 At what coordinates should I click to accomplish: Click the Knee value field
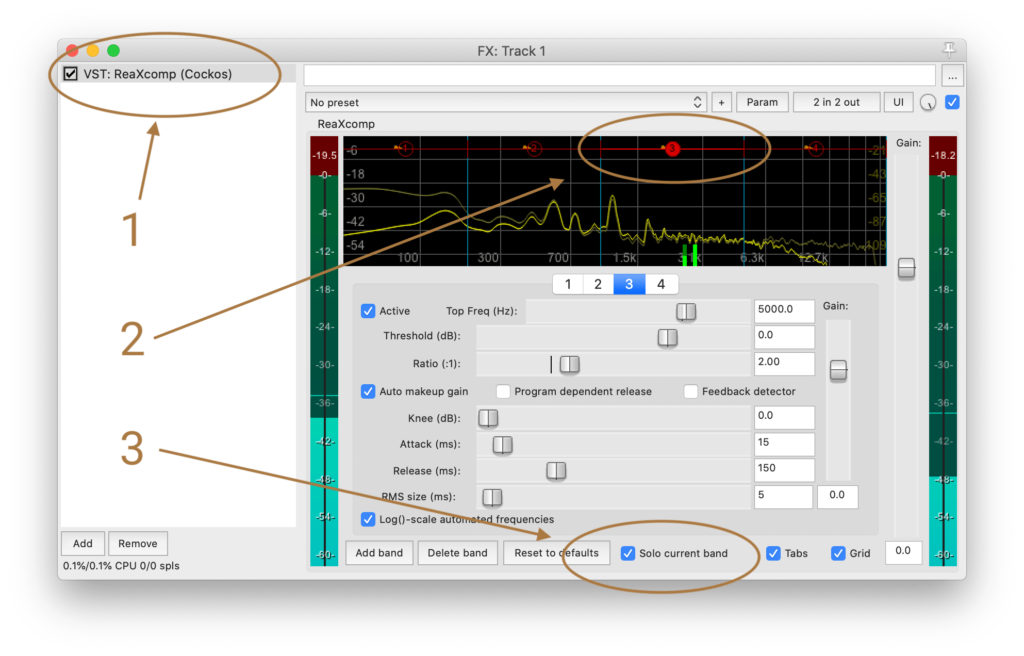click(784, 418)
